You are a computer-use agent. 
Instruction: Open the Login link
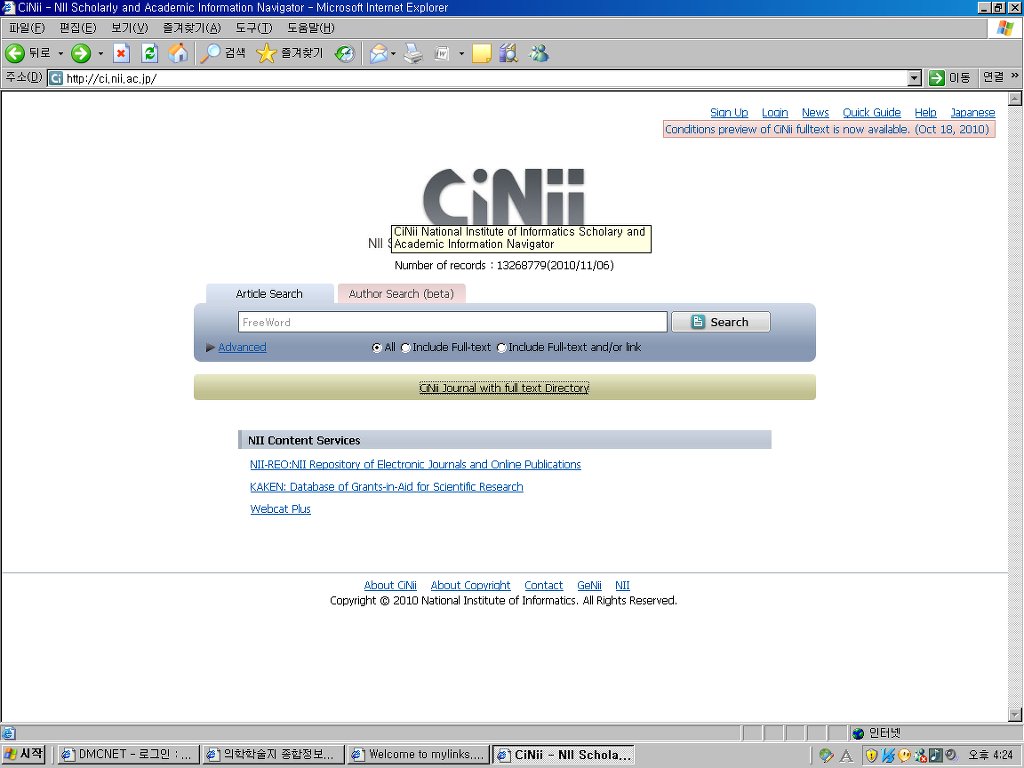[775, 112]
